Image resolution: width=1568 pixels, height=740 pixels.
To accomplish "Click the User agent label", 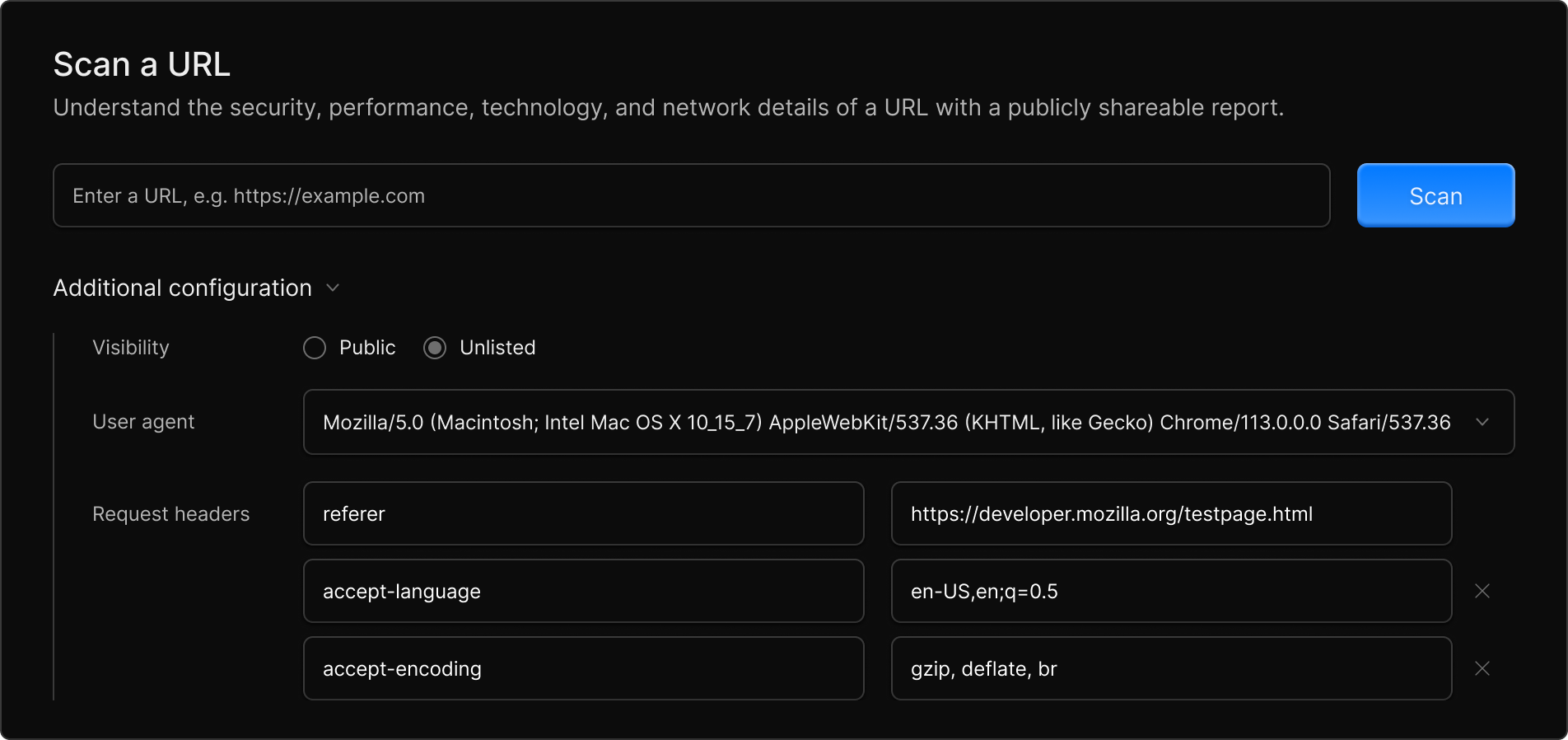I will click(x=143, y=422).
